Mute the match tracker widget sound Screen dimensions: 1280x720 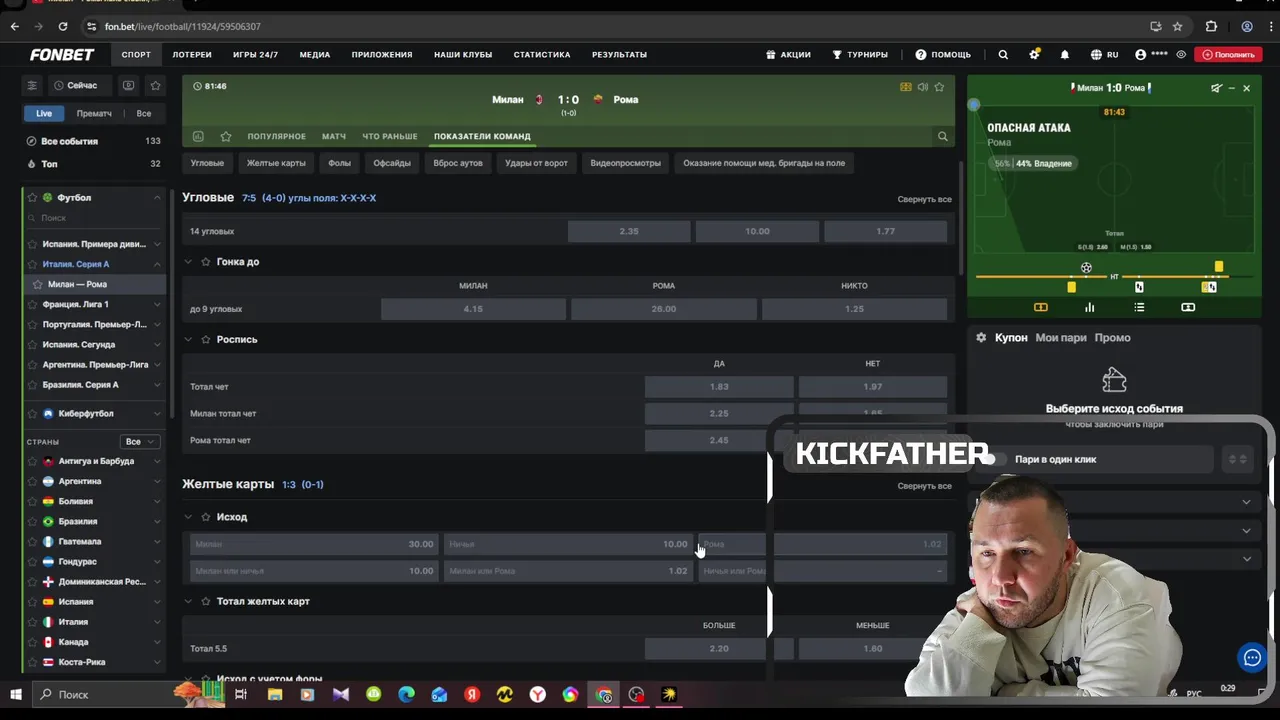tap(1216, 88)
